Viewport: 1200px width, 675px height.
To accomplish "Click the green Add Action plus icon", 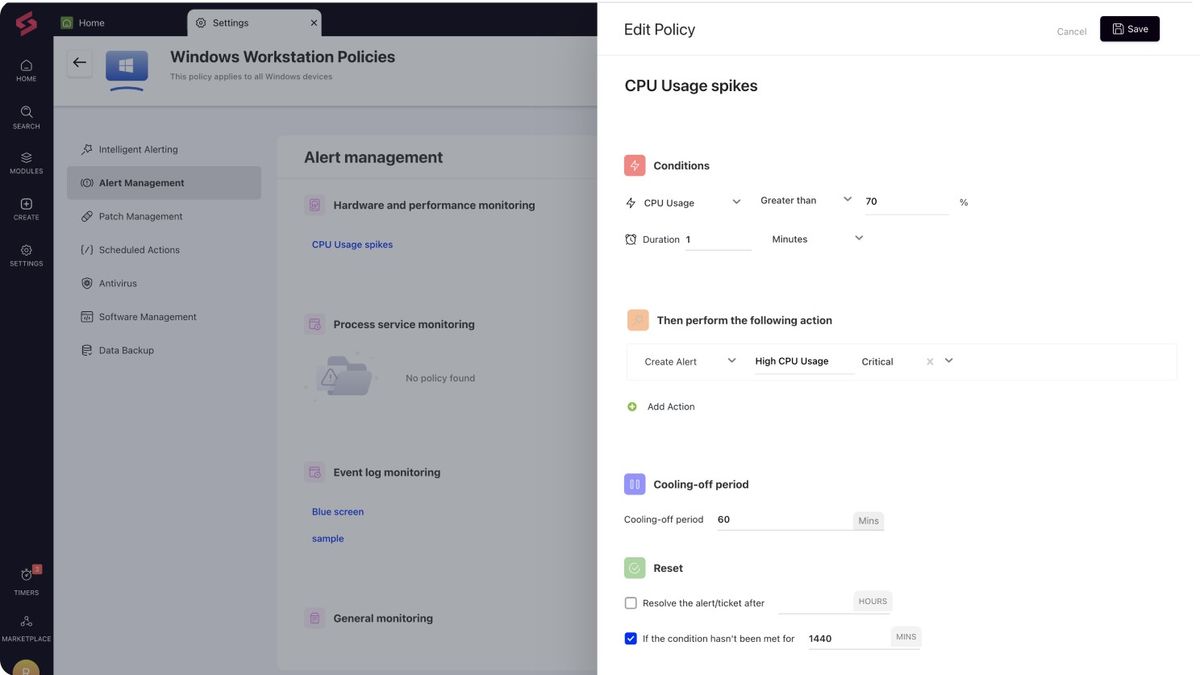I will [632, 407].
